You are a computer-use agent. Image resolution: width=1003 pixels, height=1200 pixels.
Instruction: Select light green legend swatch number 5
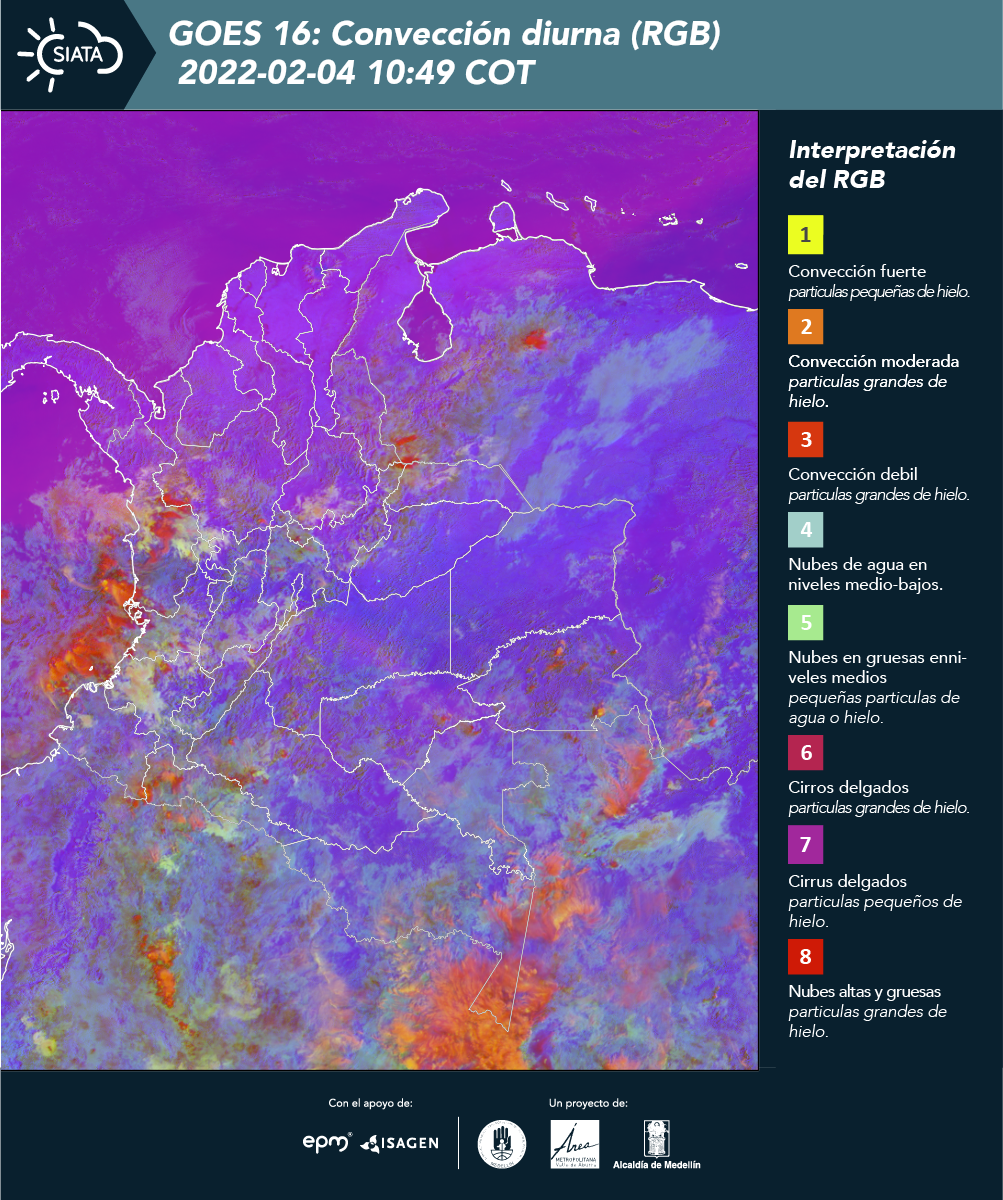pyautogui.click(x=805, y=622)
